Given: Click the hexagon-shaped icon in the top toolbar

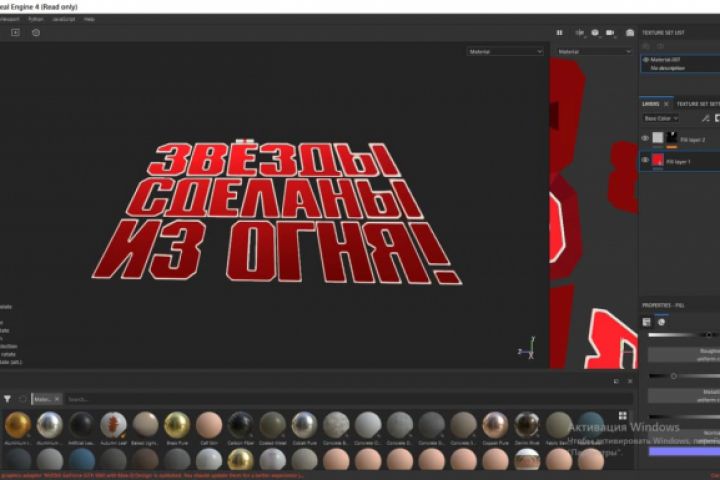Looking at the screenshot, I should (36, 33).
